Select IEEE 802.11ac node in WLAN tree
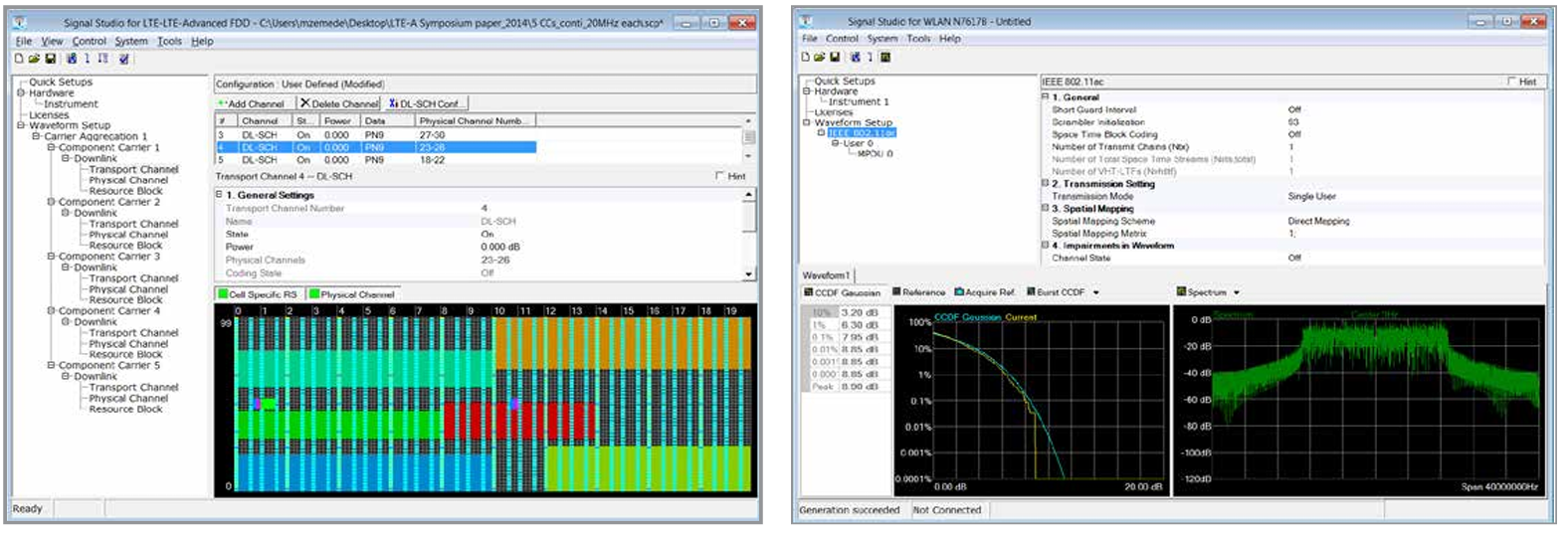This screenshot has width=1568, height=535. (862, 132)
